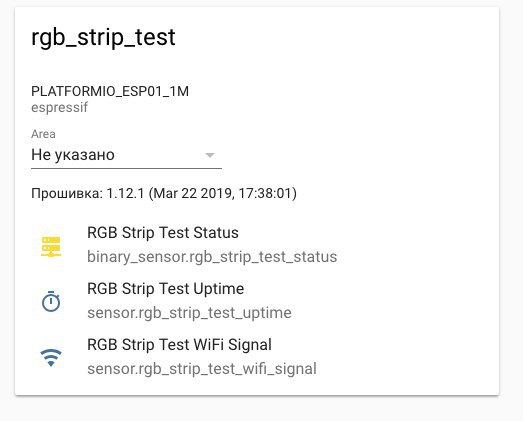The width and height of the screenshot is (523, 421).
Task: Open RGB Strip Test Status entity
Action: click(163, 233)
